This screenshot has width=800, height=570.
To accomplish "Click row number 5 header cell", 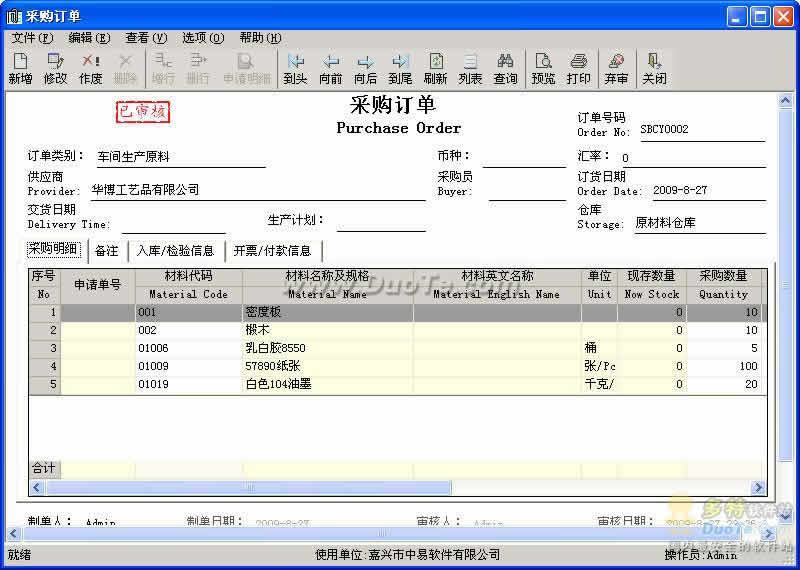I will point(45,384).
